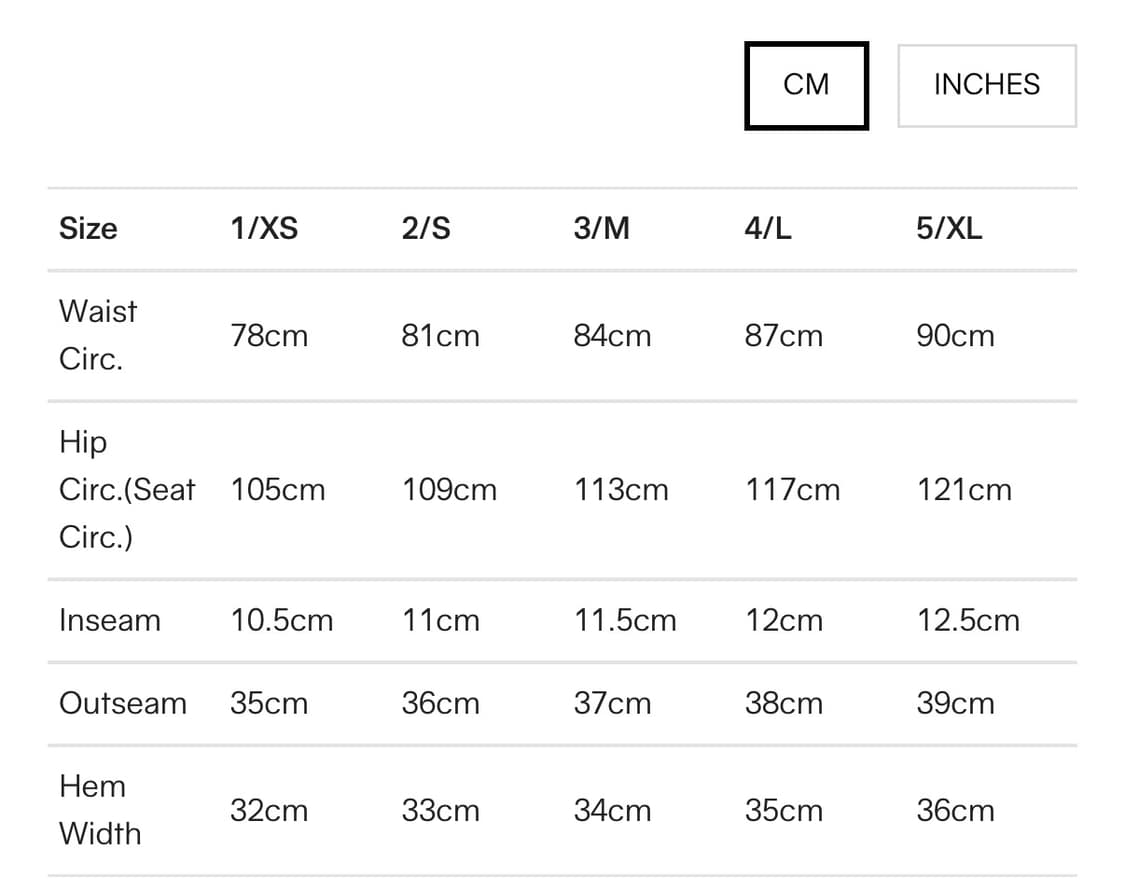Click the 113cm hip value for 3/M

(x=621, y=490)
